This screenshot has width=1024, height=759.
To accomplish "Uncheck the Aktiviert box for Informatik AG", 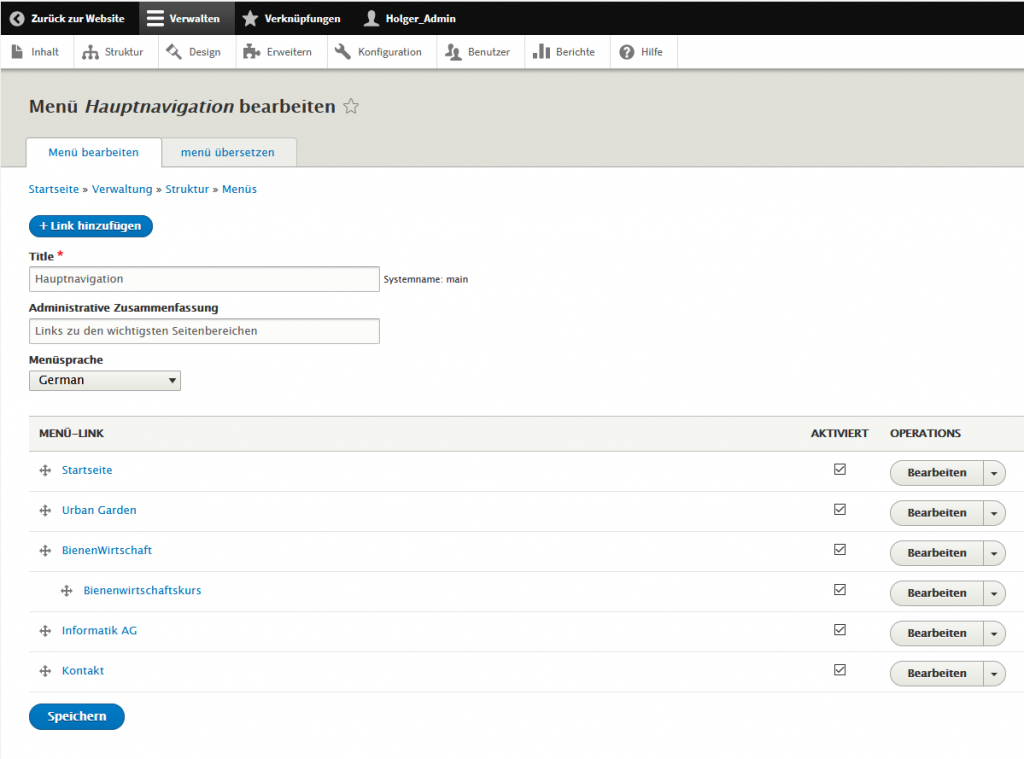I will (x=840, y=629).
